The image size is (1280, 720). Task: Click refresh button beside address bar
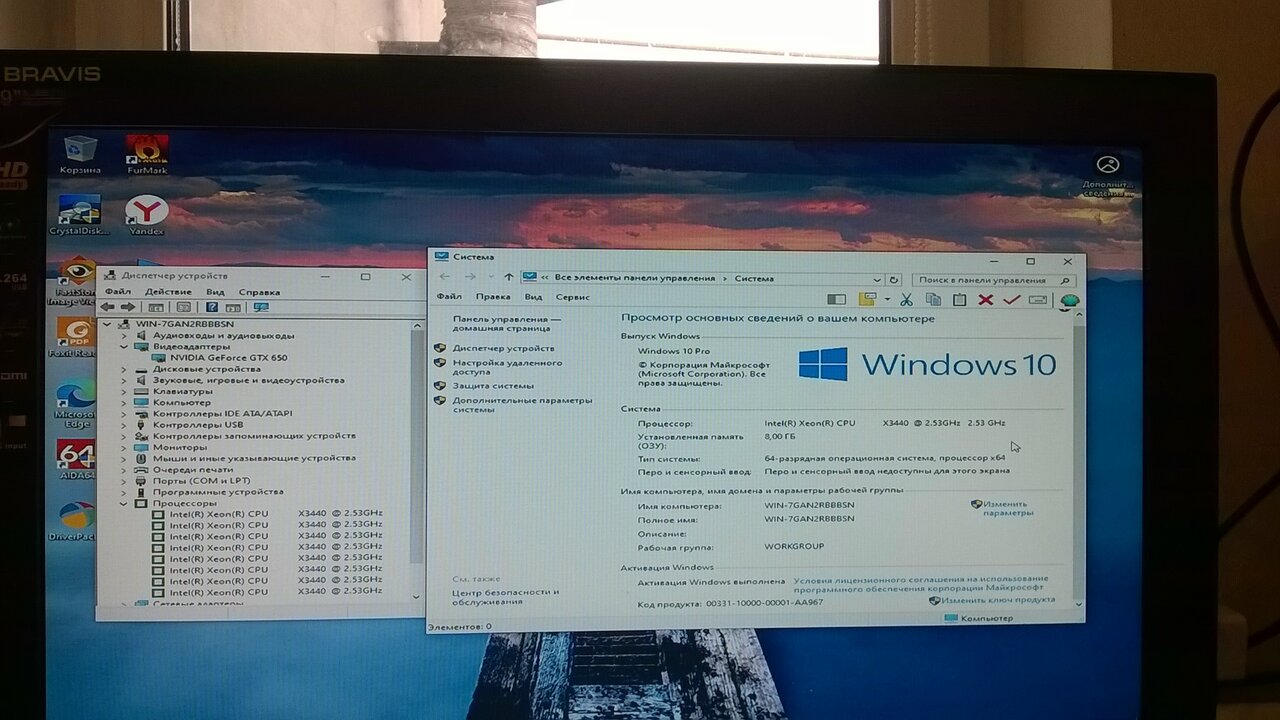coord(893,280)
